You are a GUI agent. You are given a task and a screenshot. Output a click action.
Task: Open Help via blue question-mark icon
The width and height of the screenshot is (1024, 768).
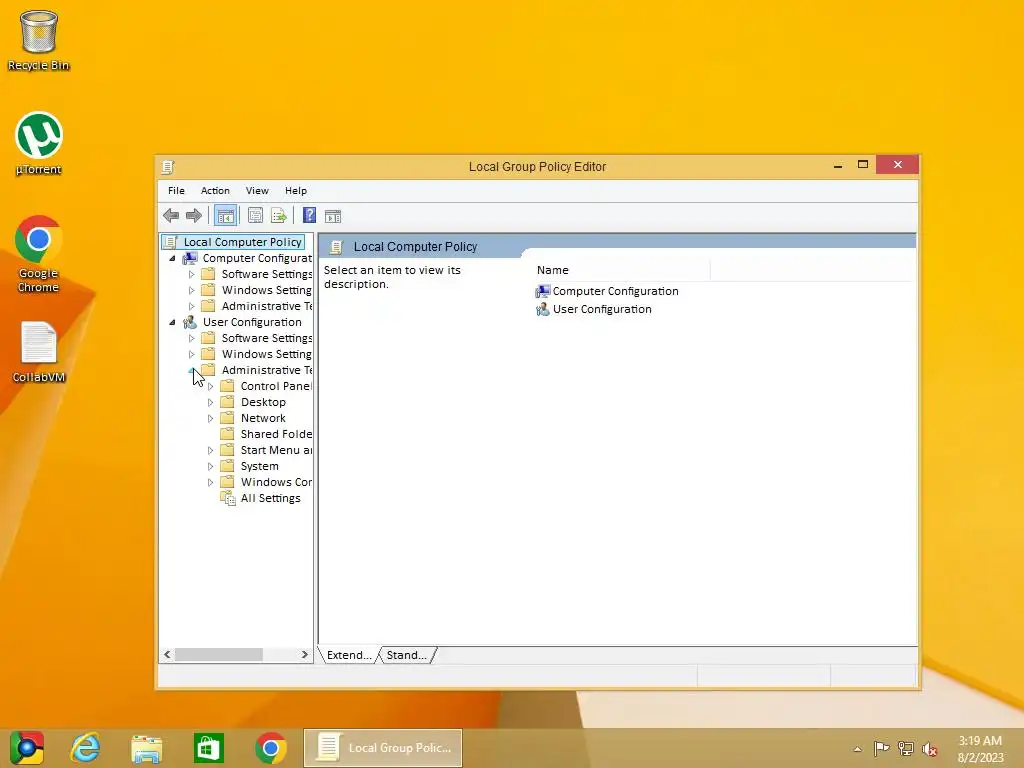click(310, 216)
